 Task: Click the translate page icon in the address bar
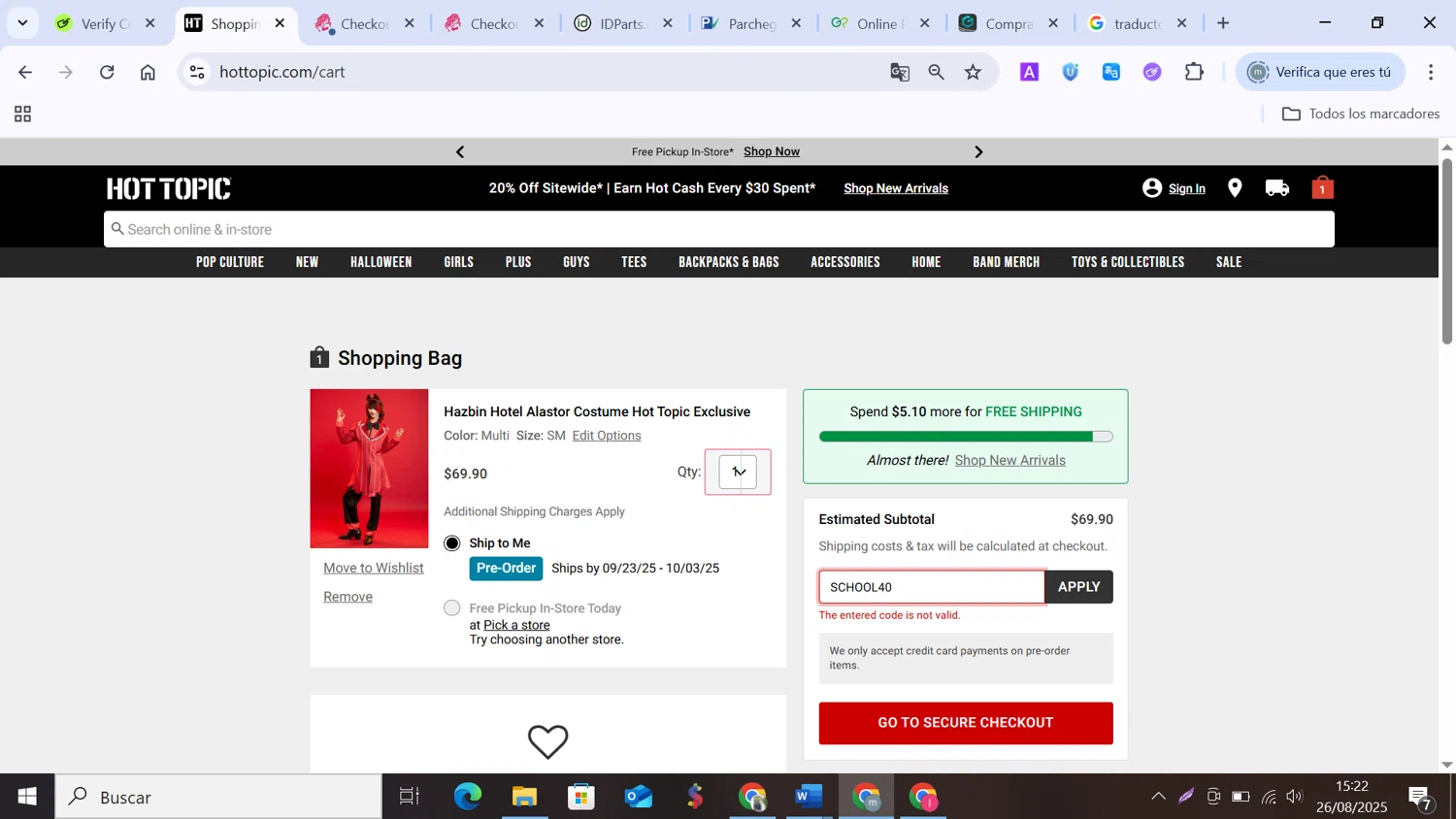(900, 72)
